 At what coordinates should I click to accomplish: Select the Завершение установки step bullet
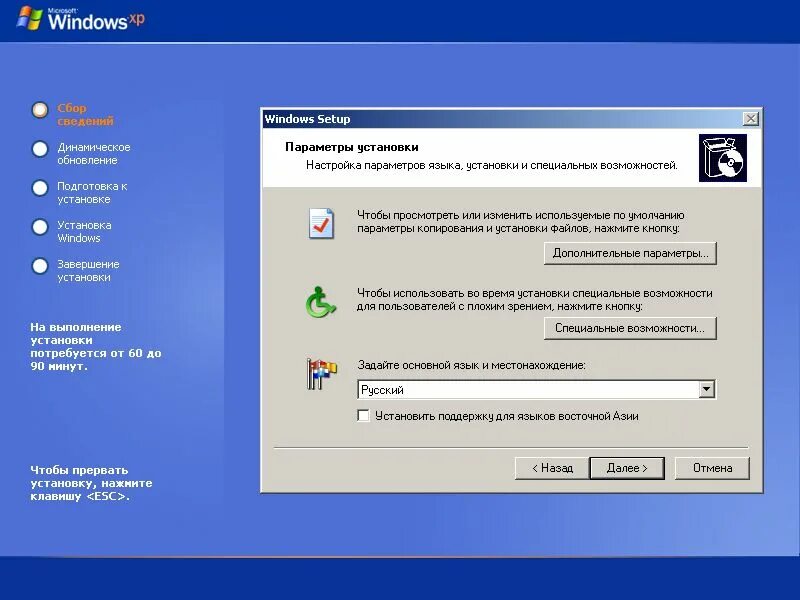40,266
